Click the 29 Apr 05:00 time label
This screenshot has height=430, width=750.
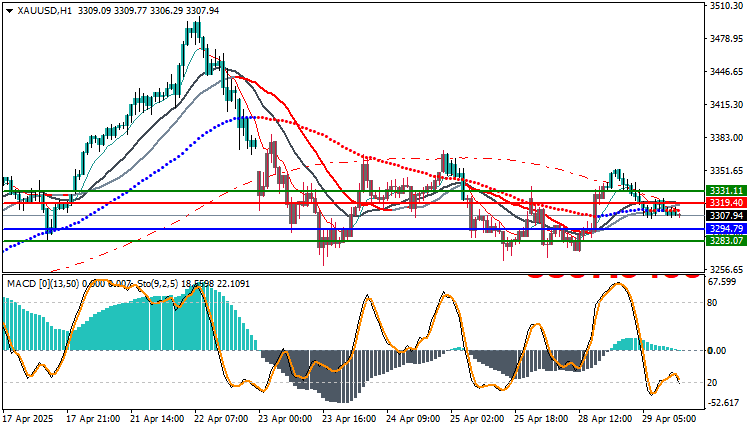pyautogui.click(x=670, y=419)
